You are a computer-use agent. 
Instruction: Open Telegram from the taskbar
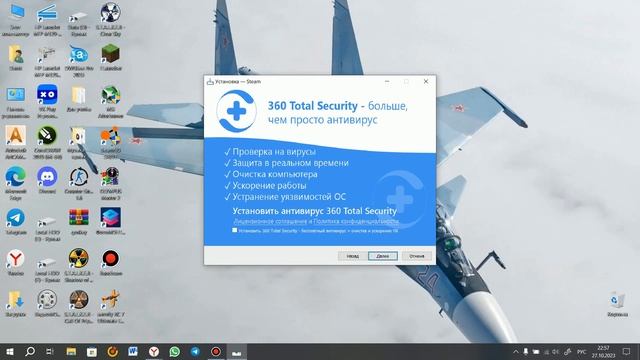pos(195,351)
